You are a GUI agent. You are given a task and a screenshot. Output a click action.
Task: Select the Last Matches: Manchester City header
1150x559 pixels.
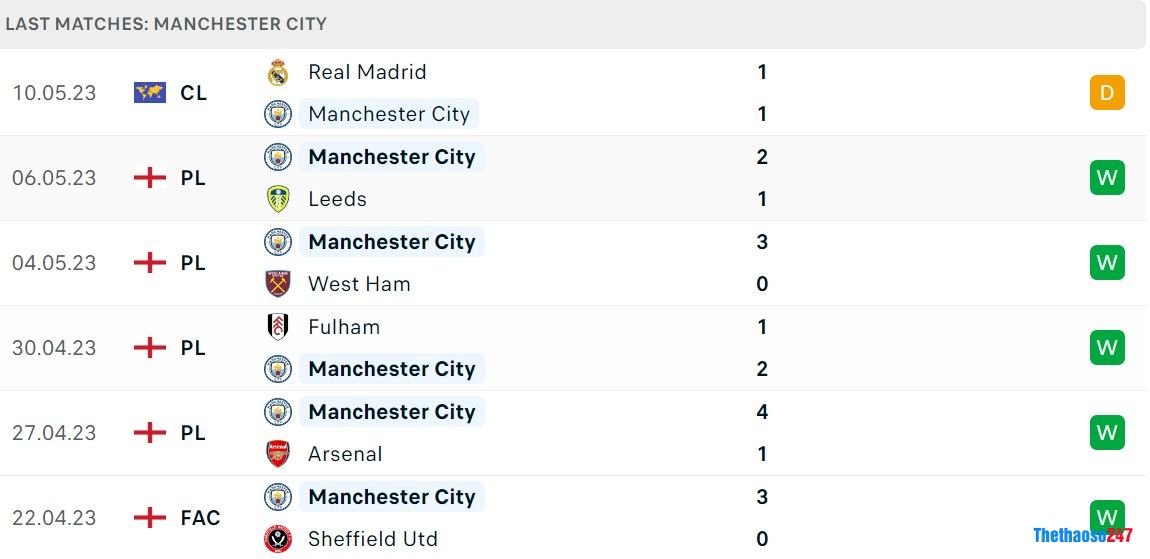[x=166, y=24]
